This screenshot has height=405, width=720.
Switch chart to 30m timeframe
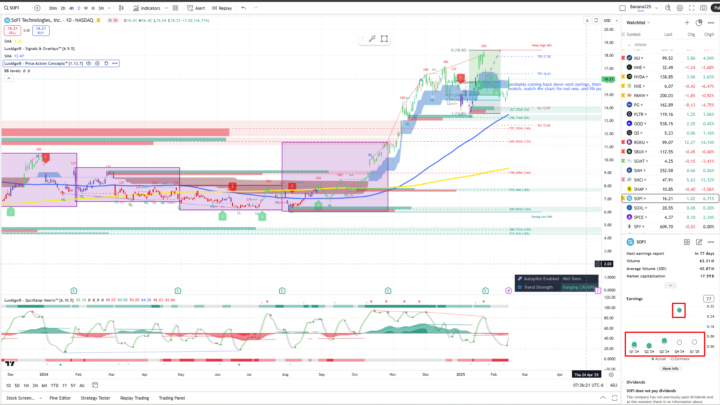click(x=53, y=8)
